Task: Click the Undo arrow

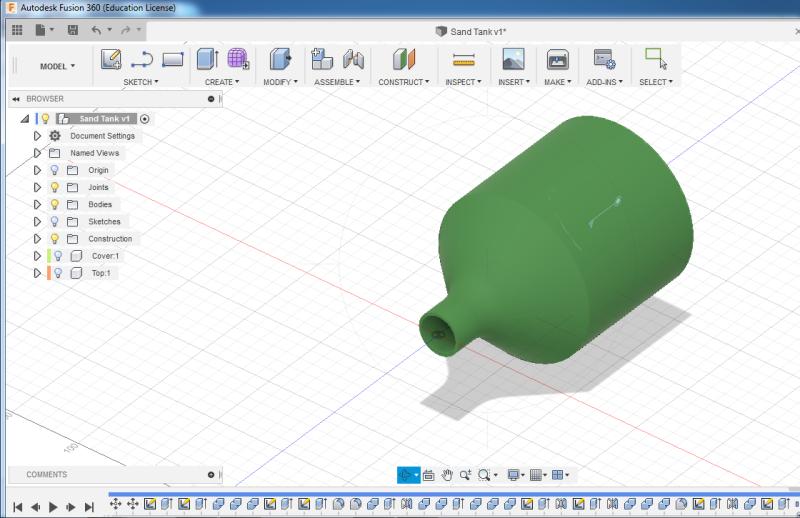Action: [96, 30]
